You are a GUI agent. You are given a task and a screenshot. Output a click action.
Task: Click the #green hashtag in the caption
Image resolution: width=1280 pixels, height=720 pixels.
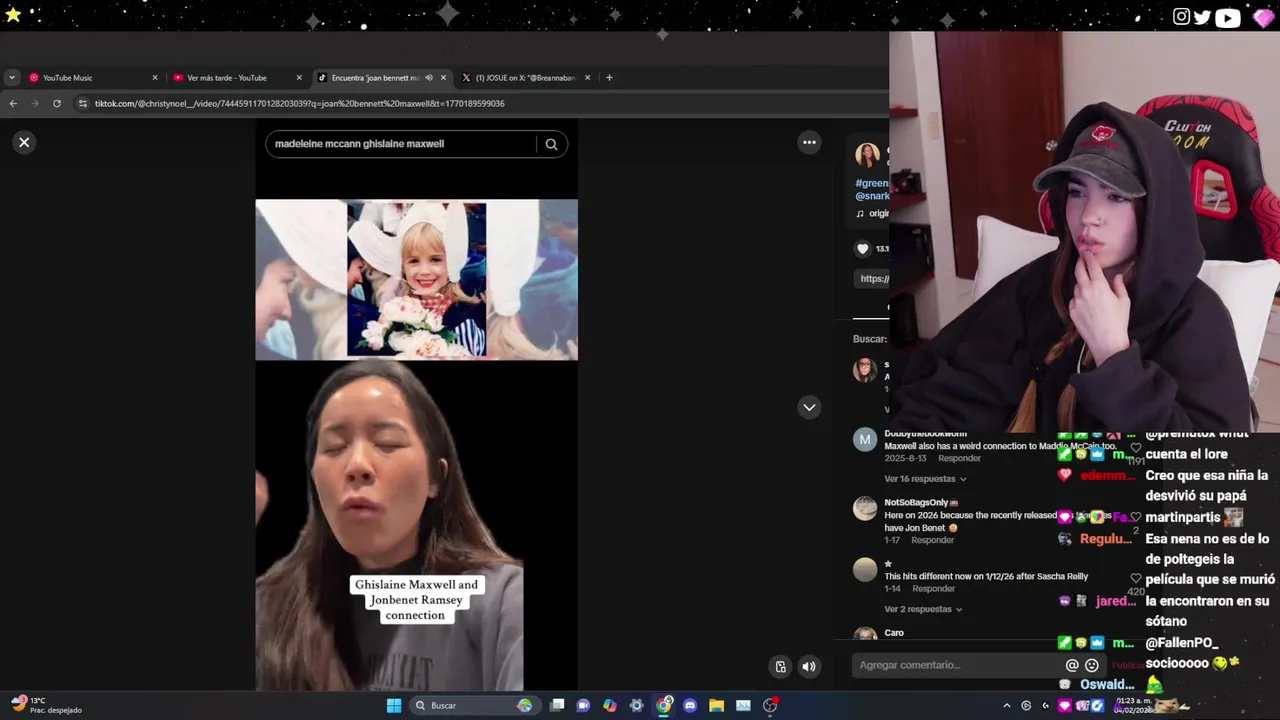coord(872,184)
